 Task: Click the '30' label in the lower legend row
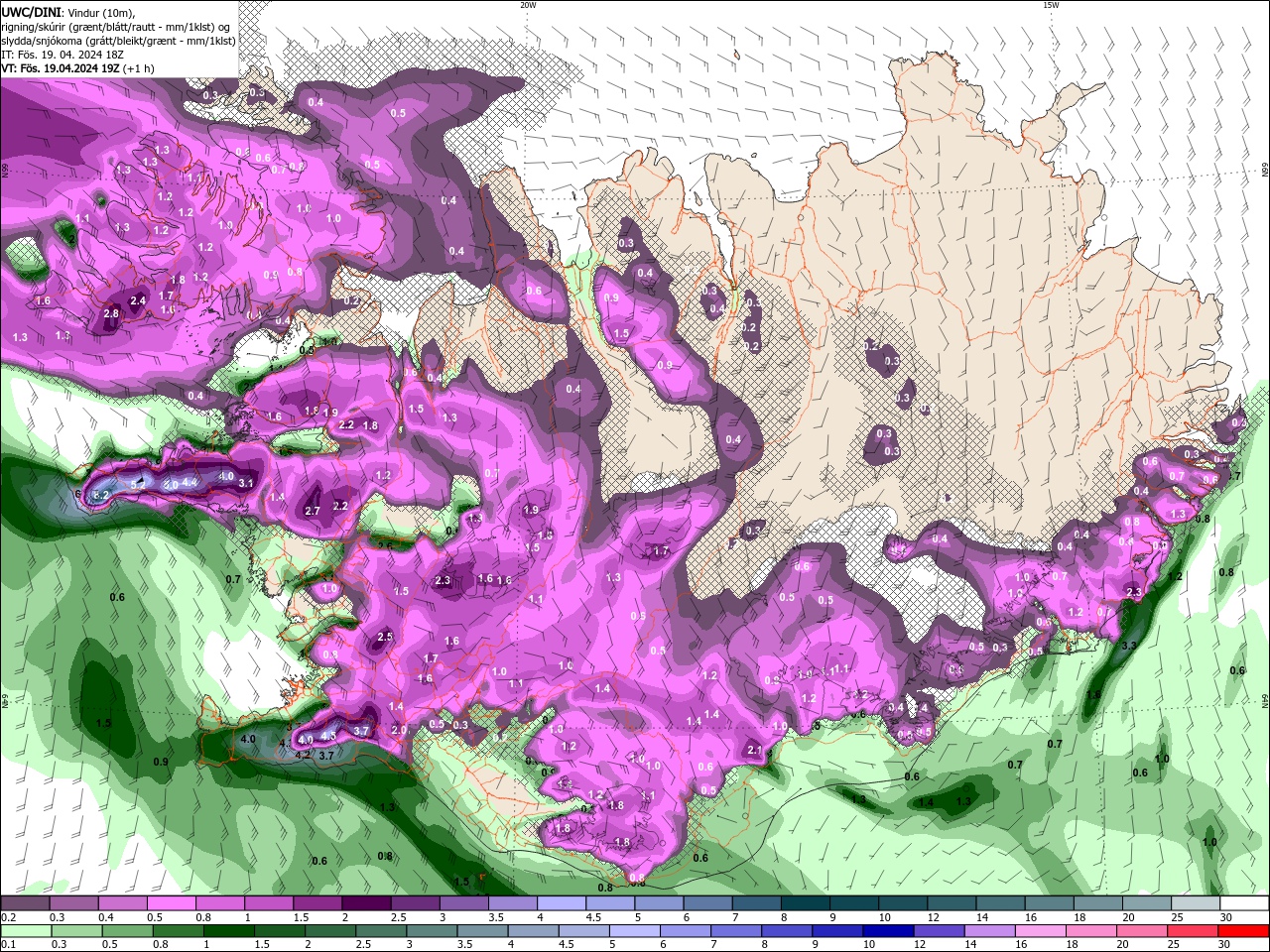click(1223, 945)
